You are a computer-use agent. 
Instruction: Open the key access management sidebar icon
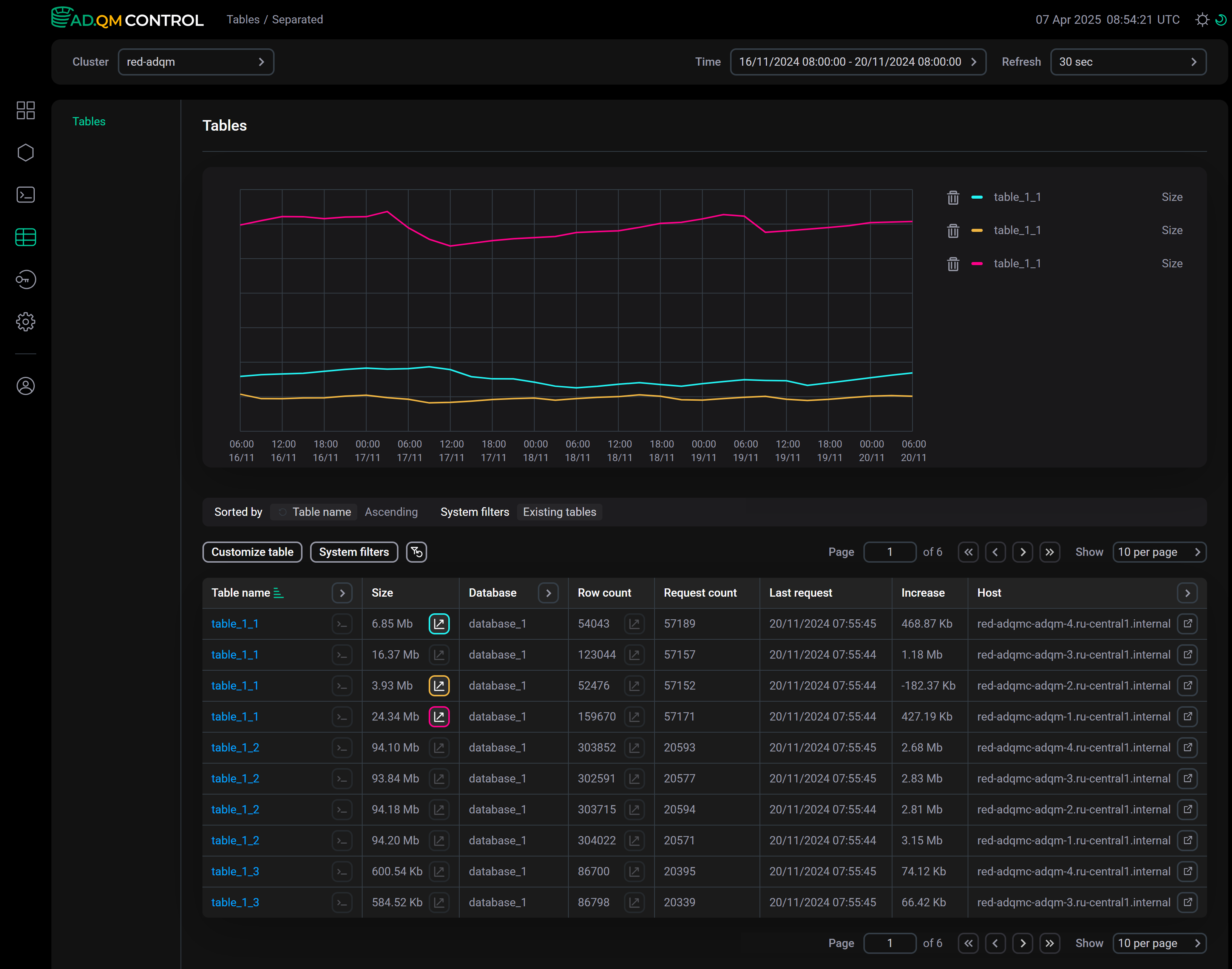pyautogui.click(x=26, y=279)
